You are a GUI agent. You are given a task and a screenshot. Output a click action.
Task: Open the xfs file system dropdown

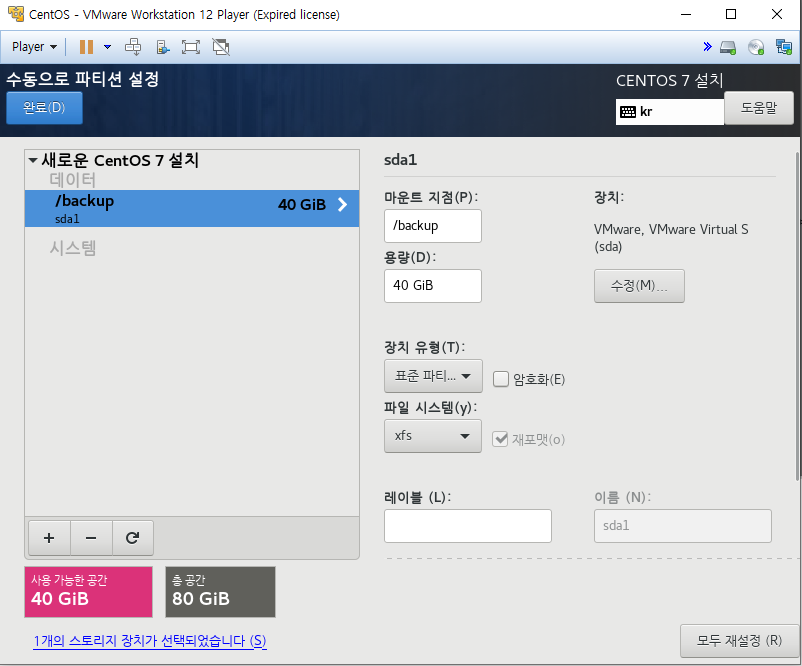pyautogui.click(x=433, y=436)
